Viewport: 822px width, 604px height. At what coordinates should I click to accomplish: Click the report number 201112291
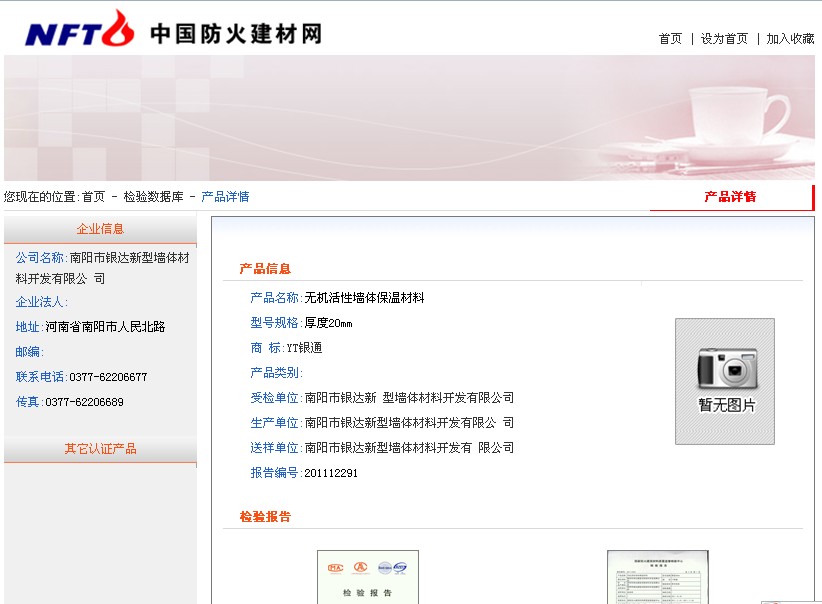click(331, 473)
